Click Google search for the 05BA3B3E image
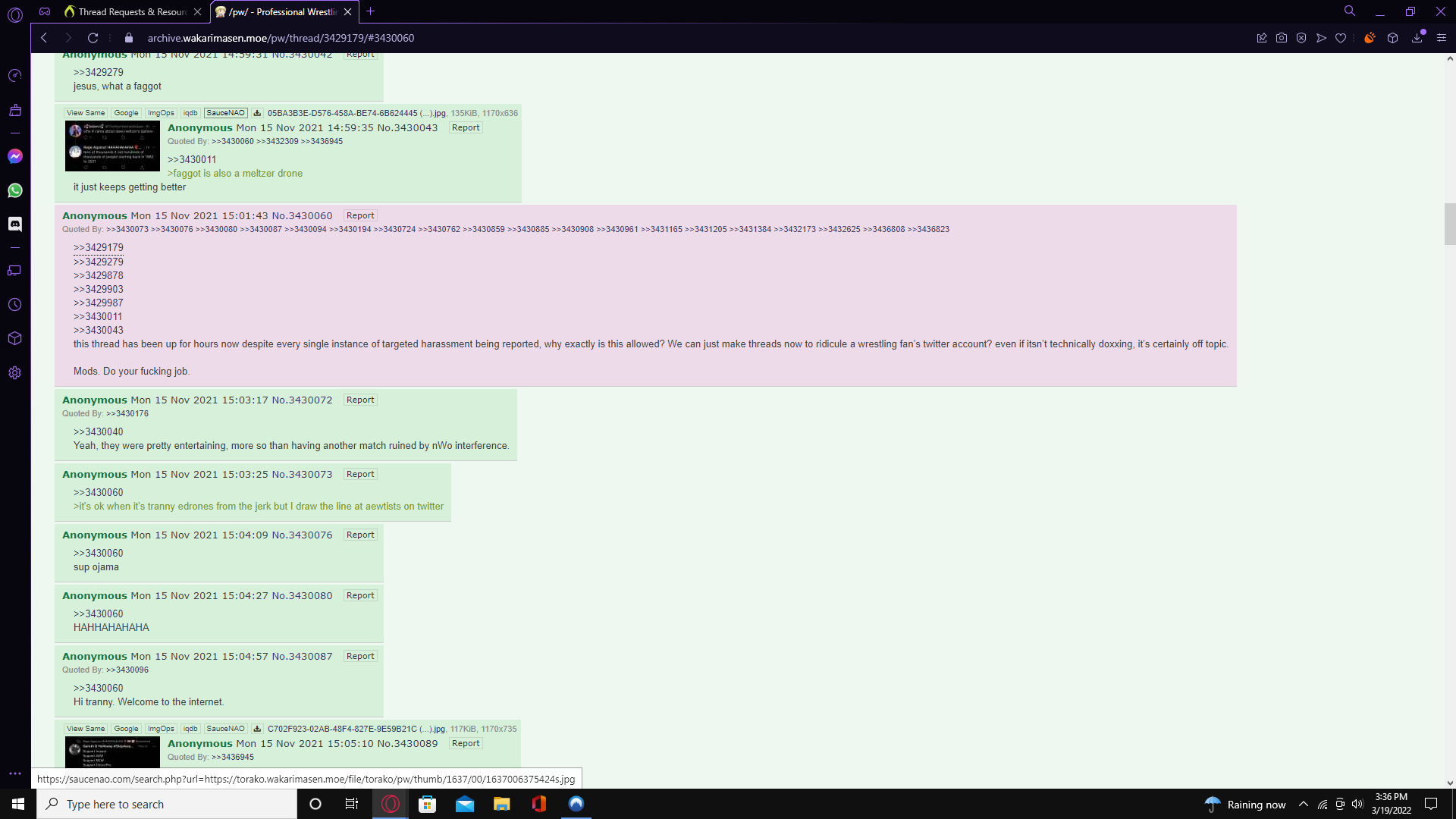This screenshot has height=819, width=1456. point(126,113)
